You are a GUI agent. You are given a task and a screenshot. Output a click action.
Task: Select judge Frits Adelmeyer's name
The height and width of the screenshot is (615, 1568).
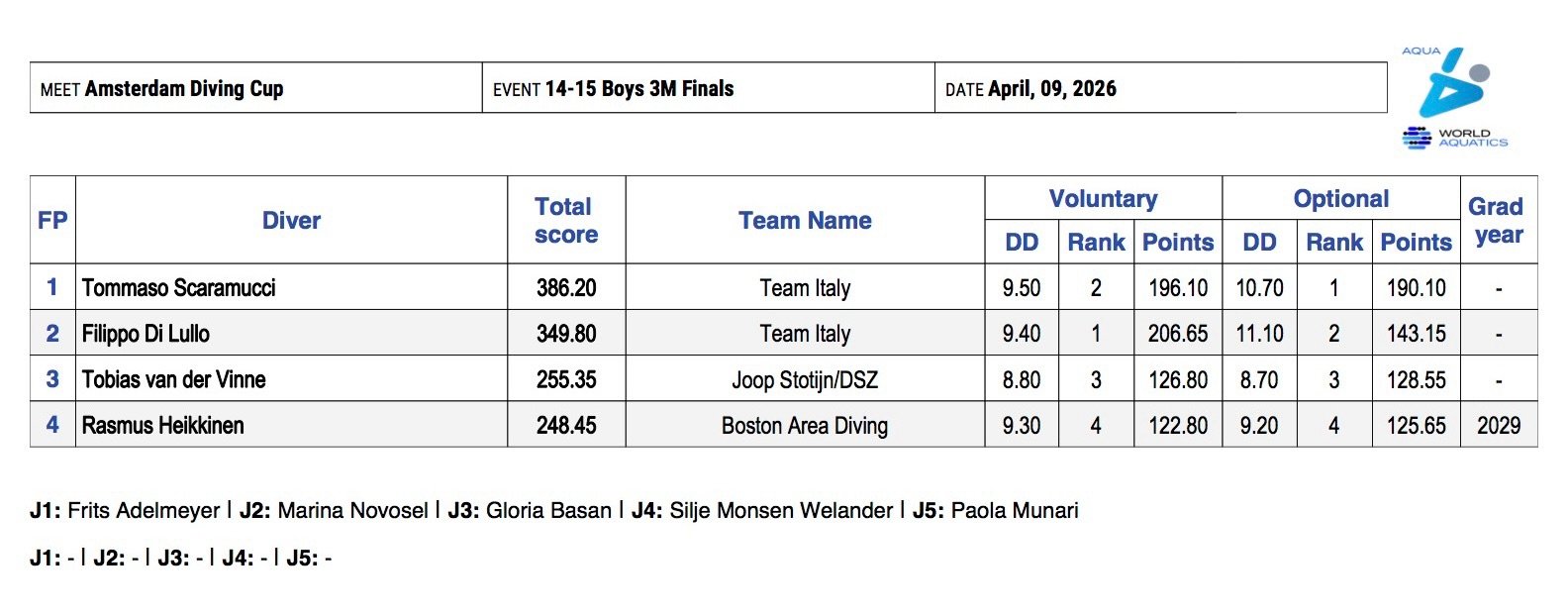coord(144,511)
